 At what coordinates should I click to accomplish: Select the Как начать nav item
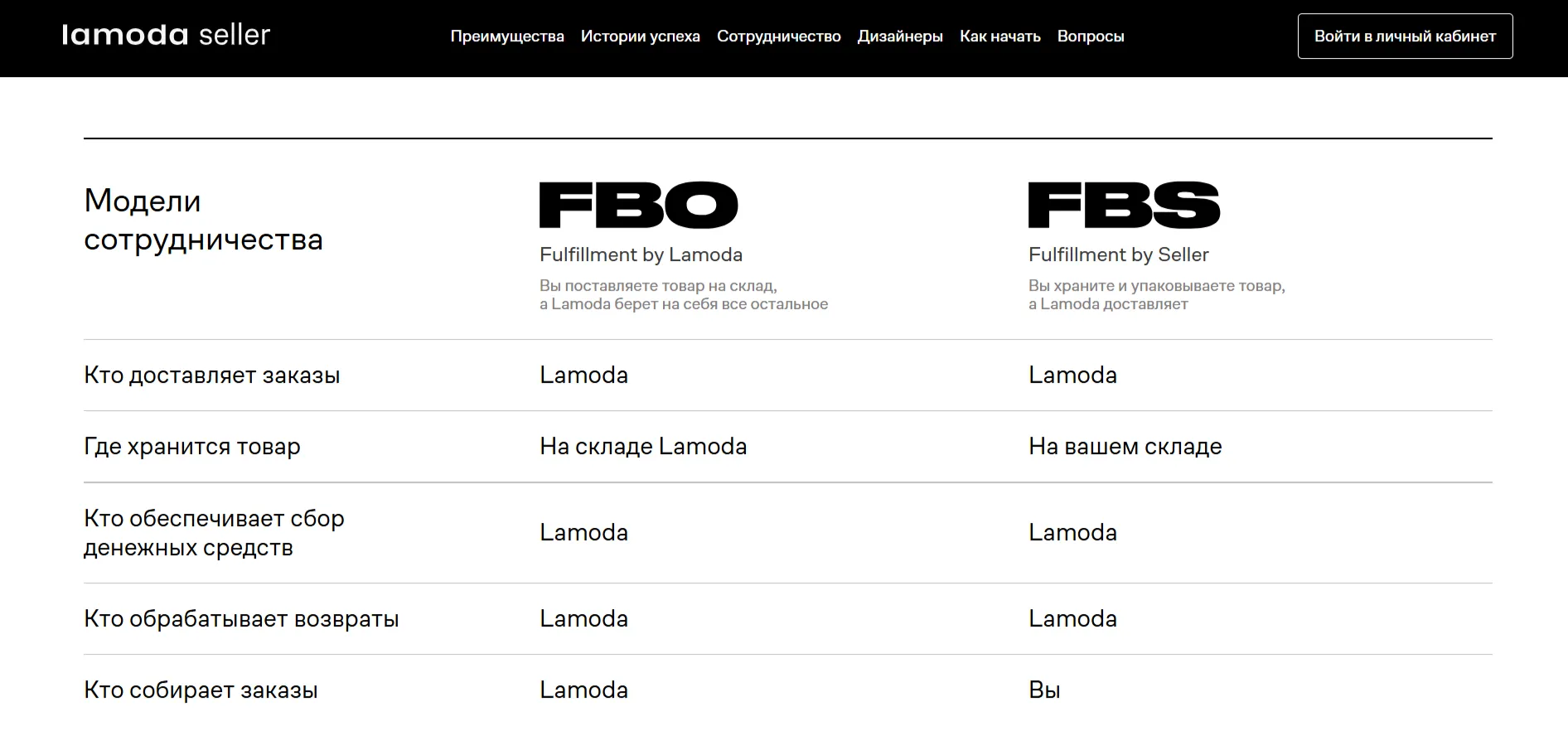pyautogui.click(x=999, y=36)
